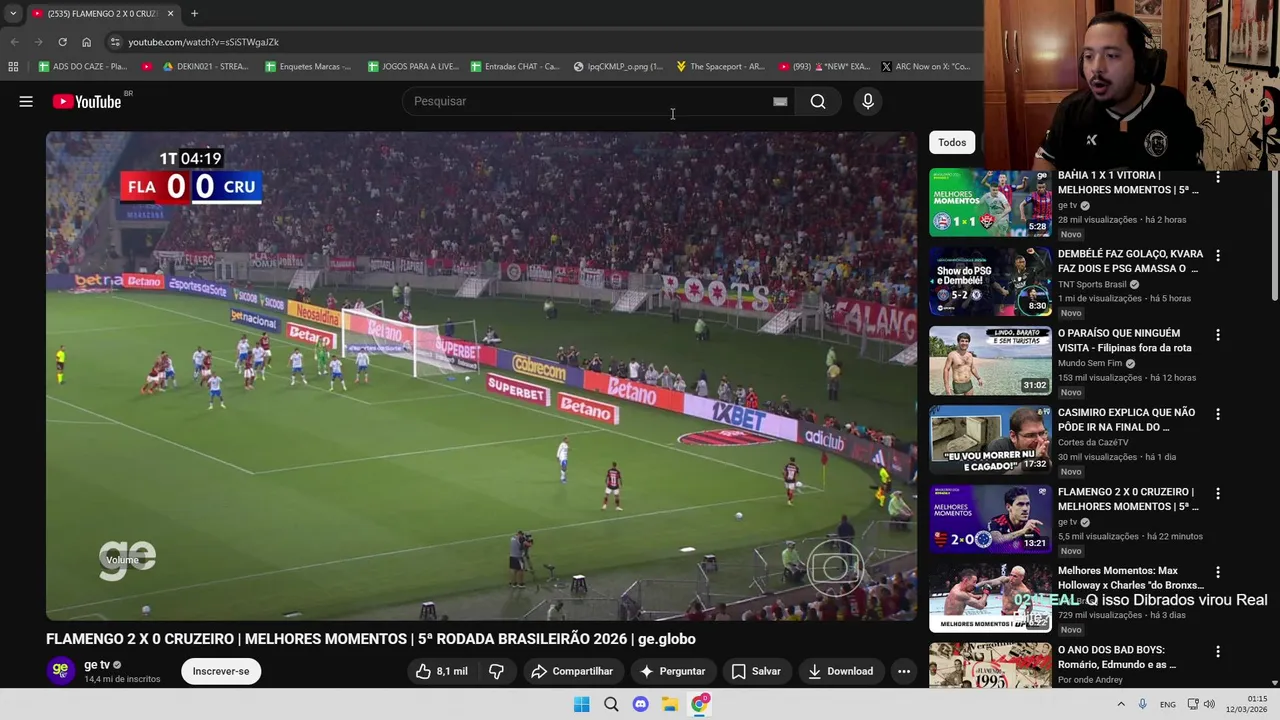
Task: Open options for the Max Holloway video
Action: click(1218, 572)
